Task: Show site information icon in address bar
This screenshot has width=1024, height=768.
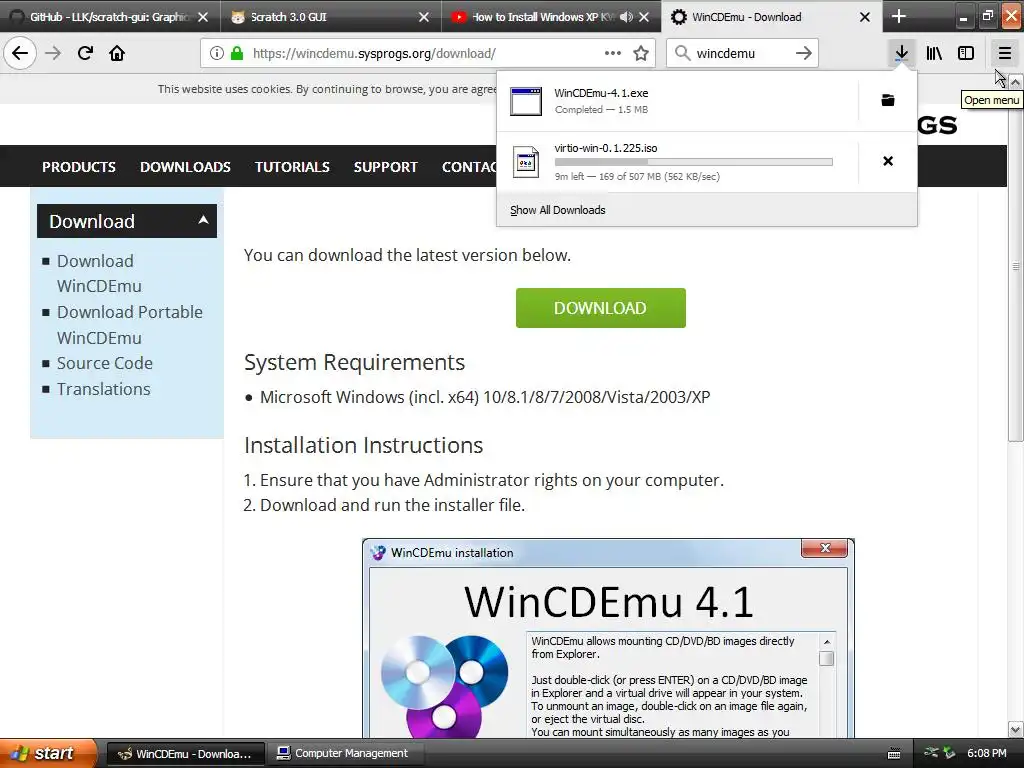Action: (x=216, y=53)
